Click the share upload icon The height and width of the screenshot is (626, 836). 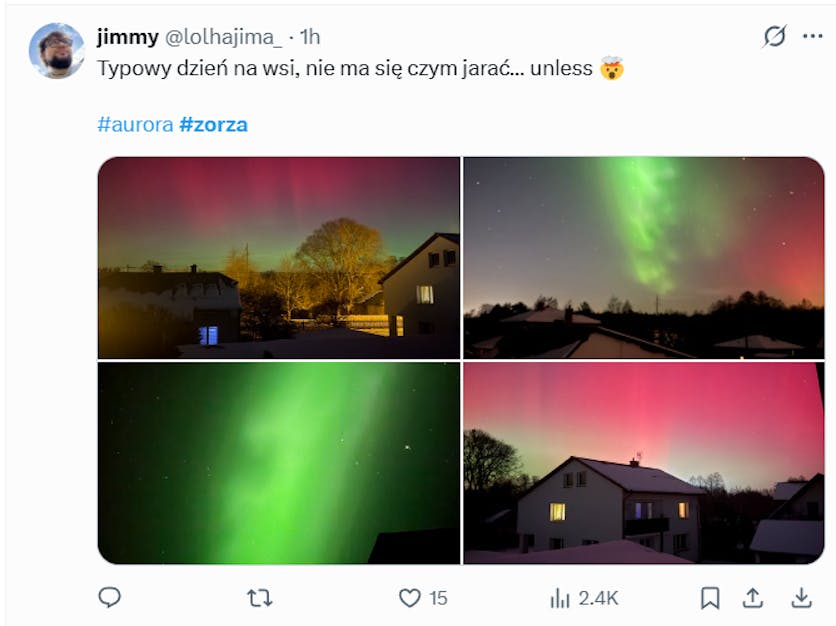click(x=755, y=598)
